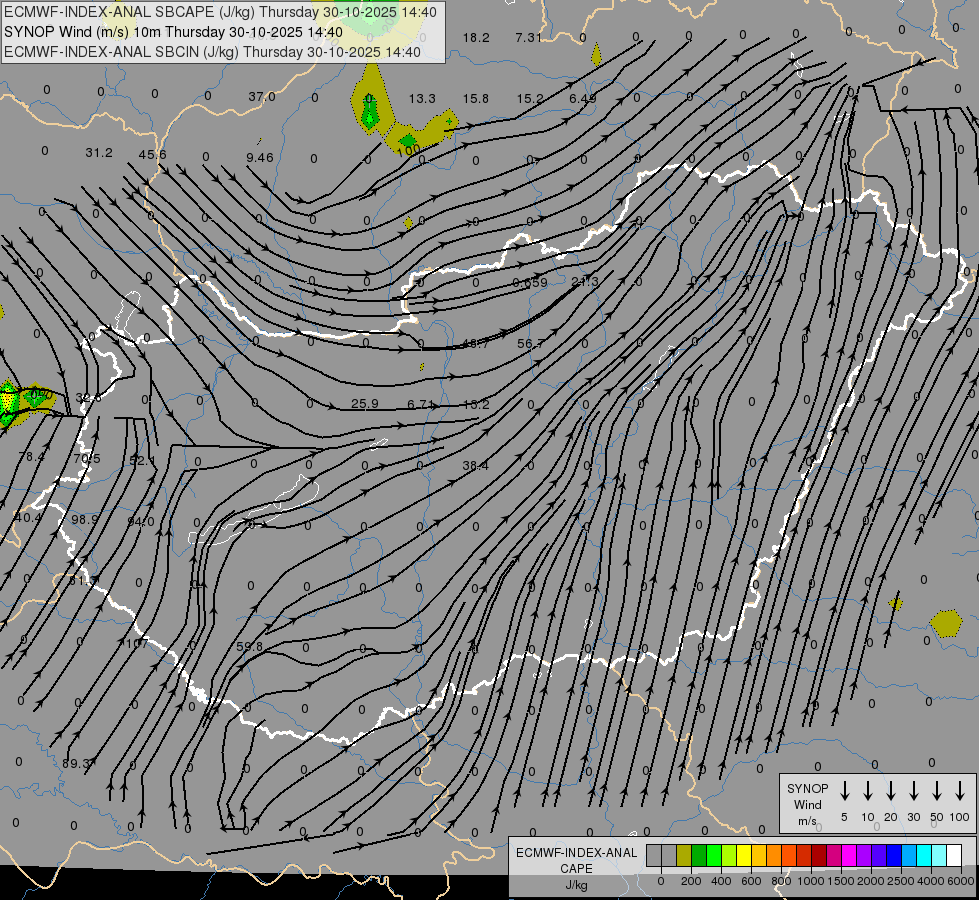Select the white 6000 J/kg legend swatch

(x=953, y=856)
